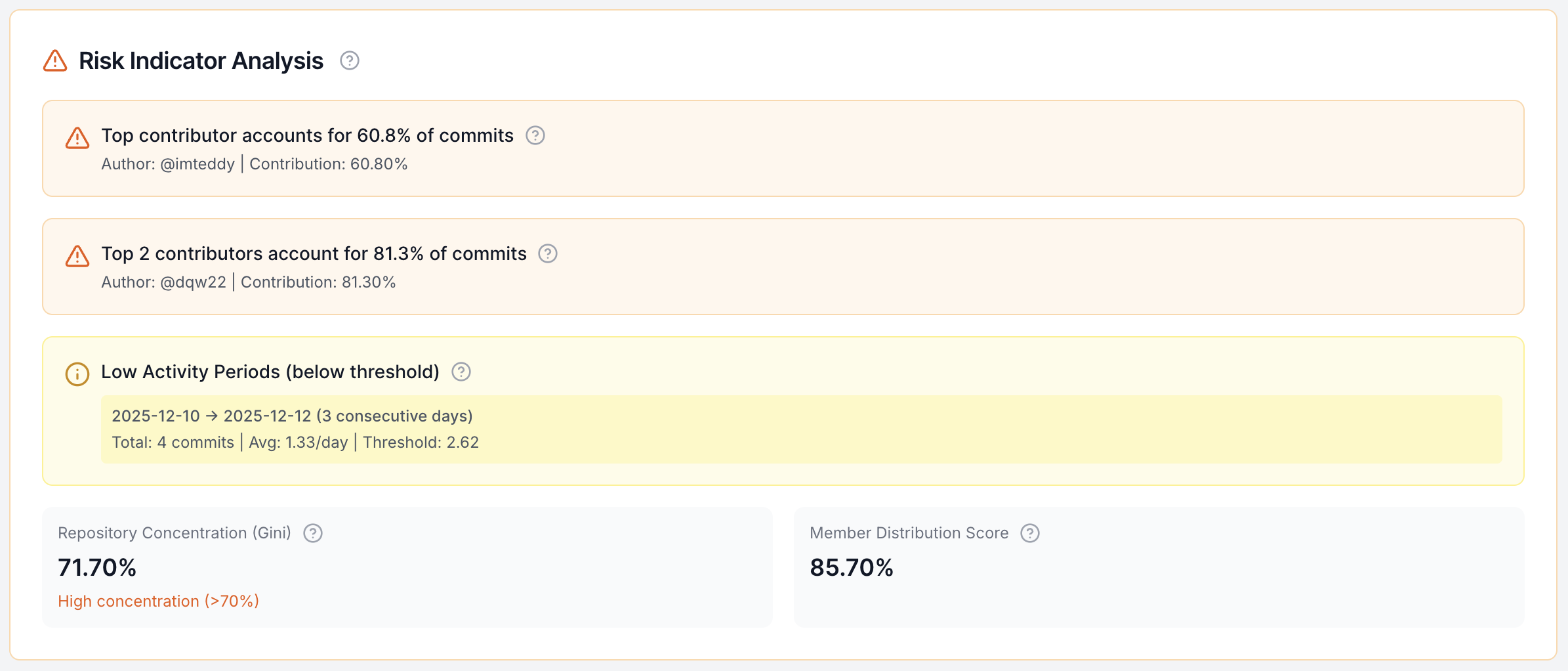Expand the Low Activity Periods section
The height and width of the screenshot is (671, 1568).
coord(270,372)
